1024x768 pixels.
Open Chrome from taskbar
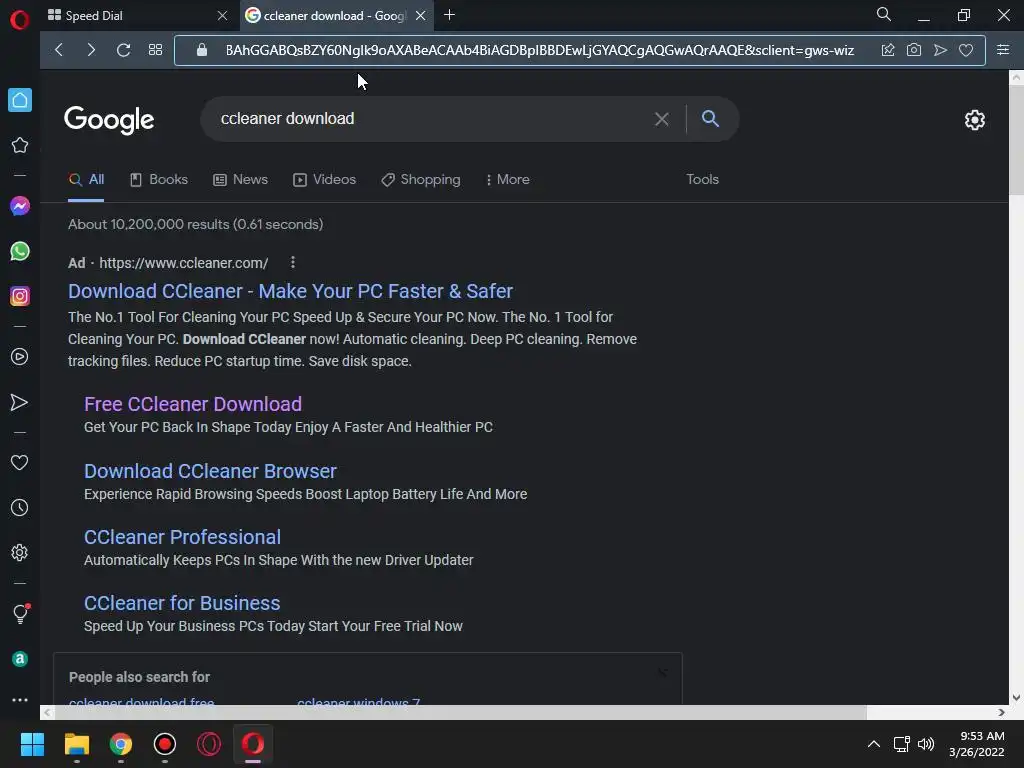click(x=121, y=744)
